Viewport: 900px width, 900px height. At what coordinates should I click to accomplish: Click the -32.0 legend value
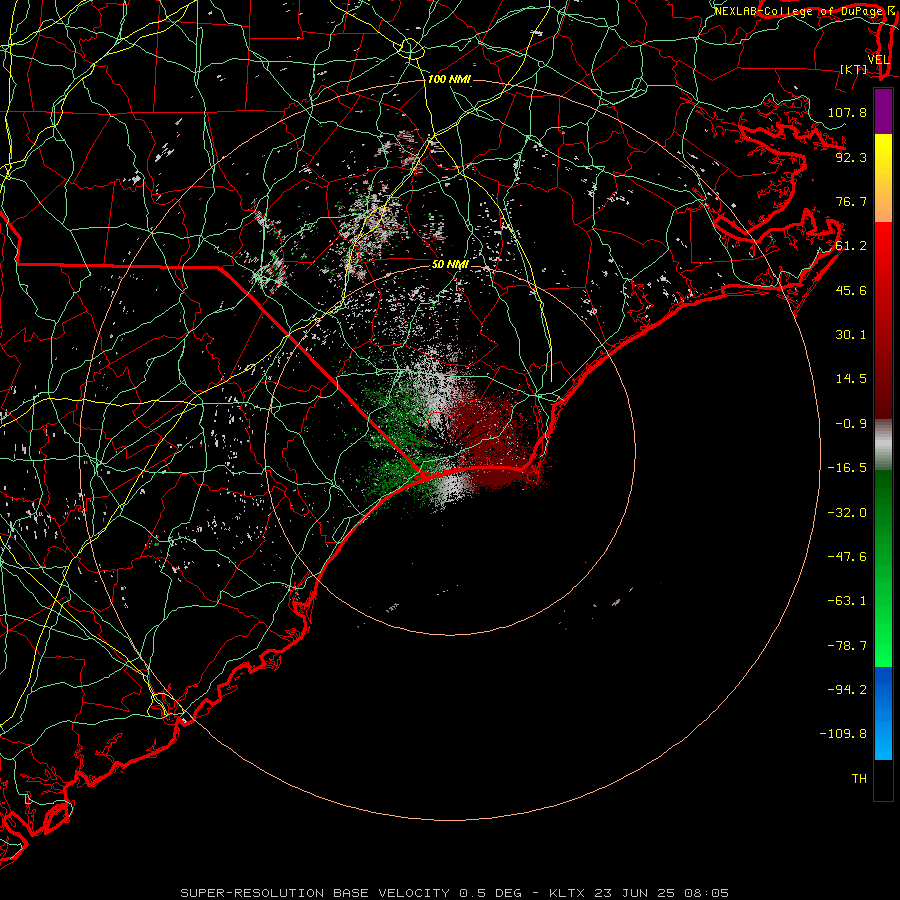847,513
